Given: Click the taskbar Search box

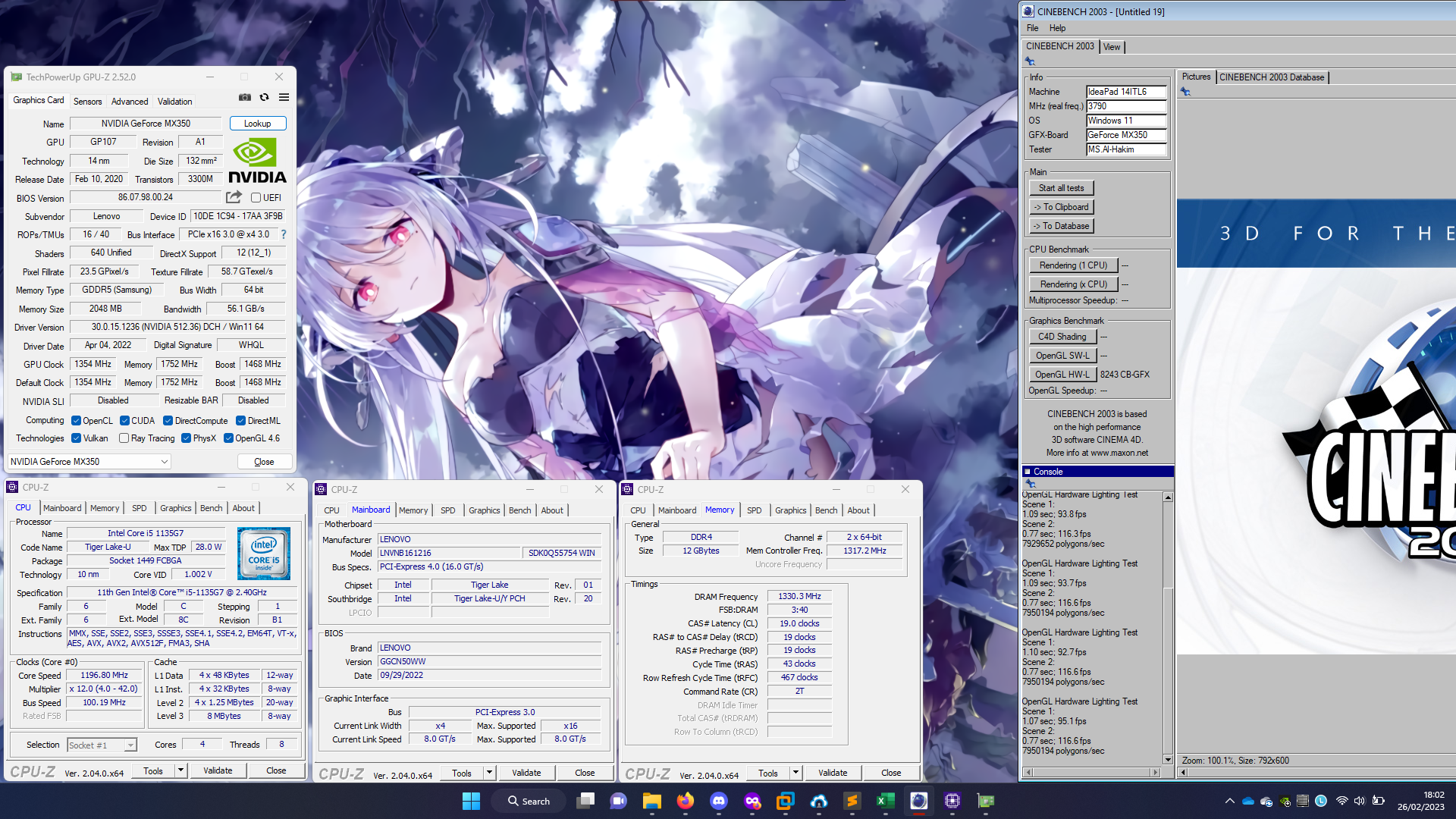Looking at the screenshot, I should coord(529,801).
